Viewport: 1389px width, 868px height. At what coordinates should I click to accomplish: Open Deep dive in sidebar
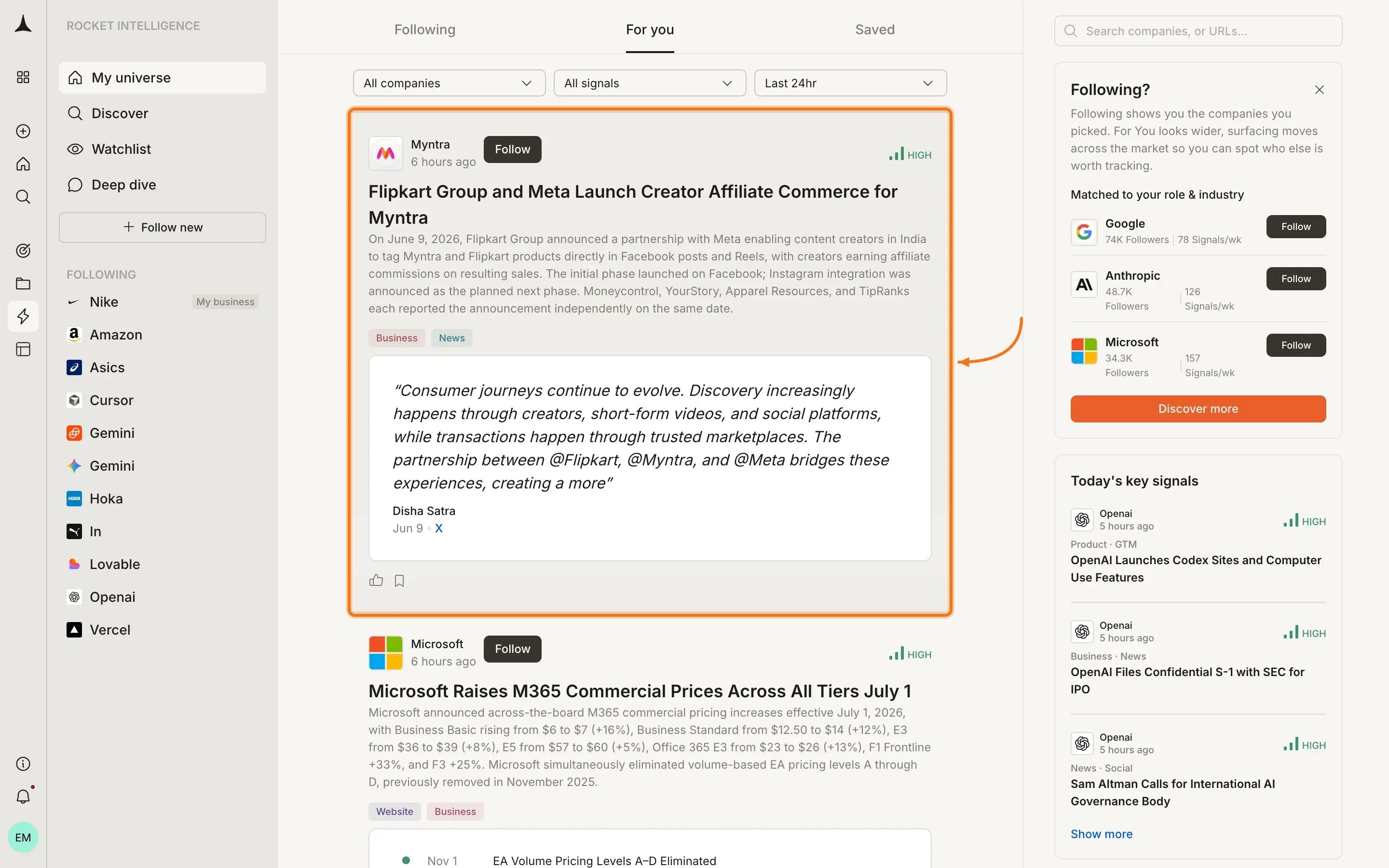[x=163, y=184]
